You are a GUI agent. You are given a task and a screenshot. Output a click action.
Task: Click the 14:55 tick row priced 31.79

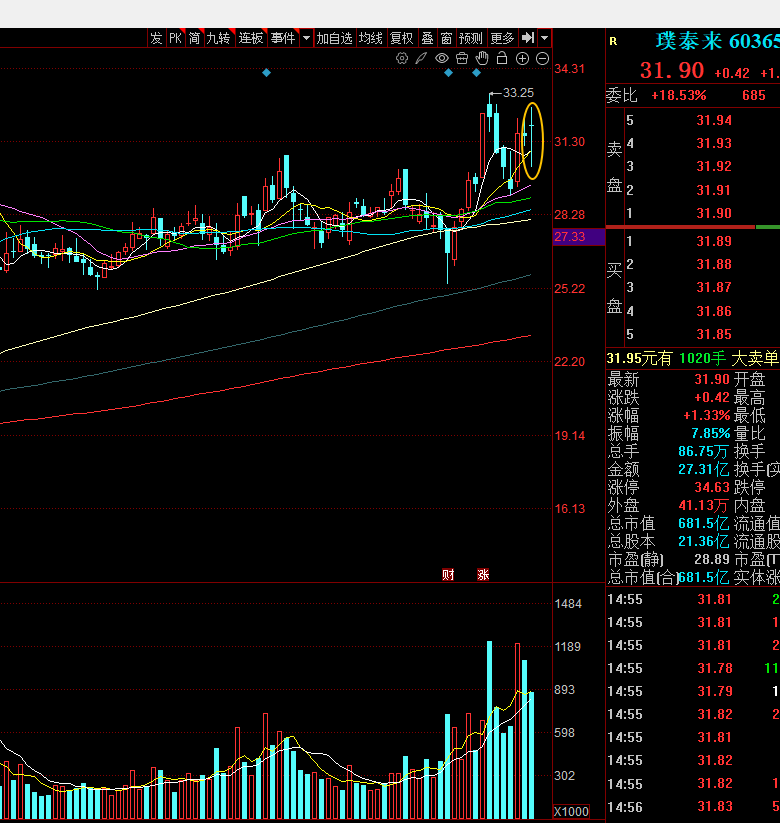(693, 691)
